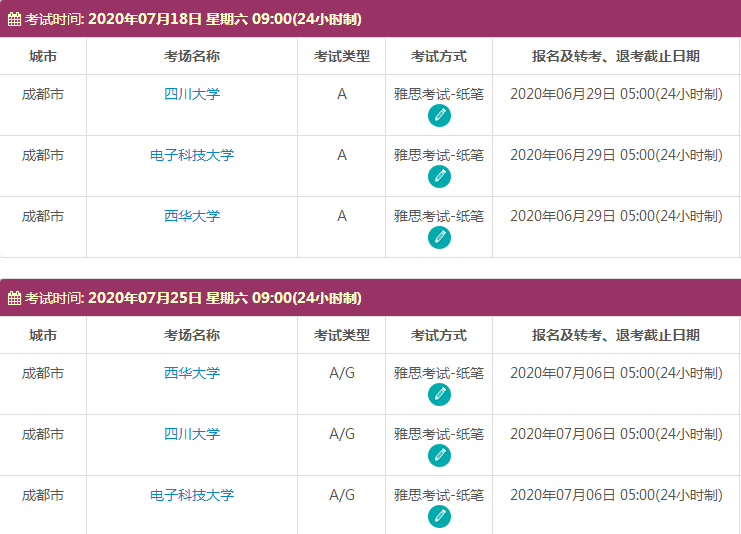This screenshot has width=741, height=534.
Task: Click the calendar icon beside the 07月25日 exam time
Action: click(x=14, y=298)
